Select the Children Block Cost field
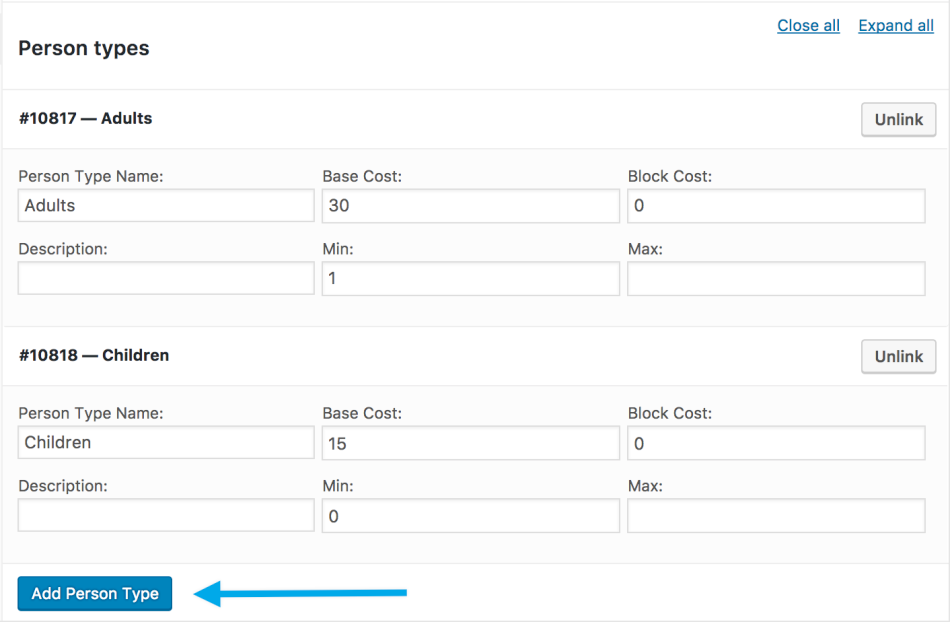The height and width of the screenshot is (622, 950). [x=775, y=443]
